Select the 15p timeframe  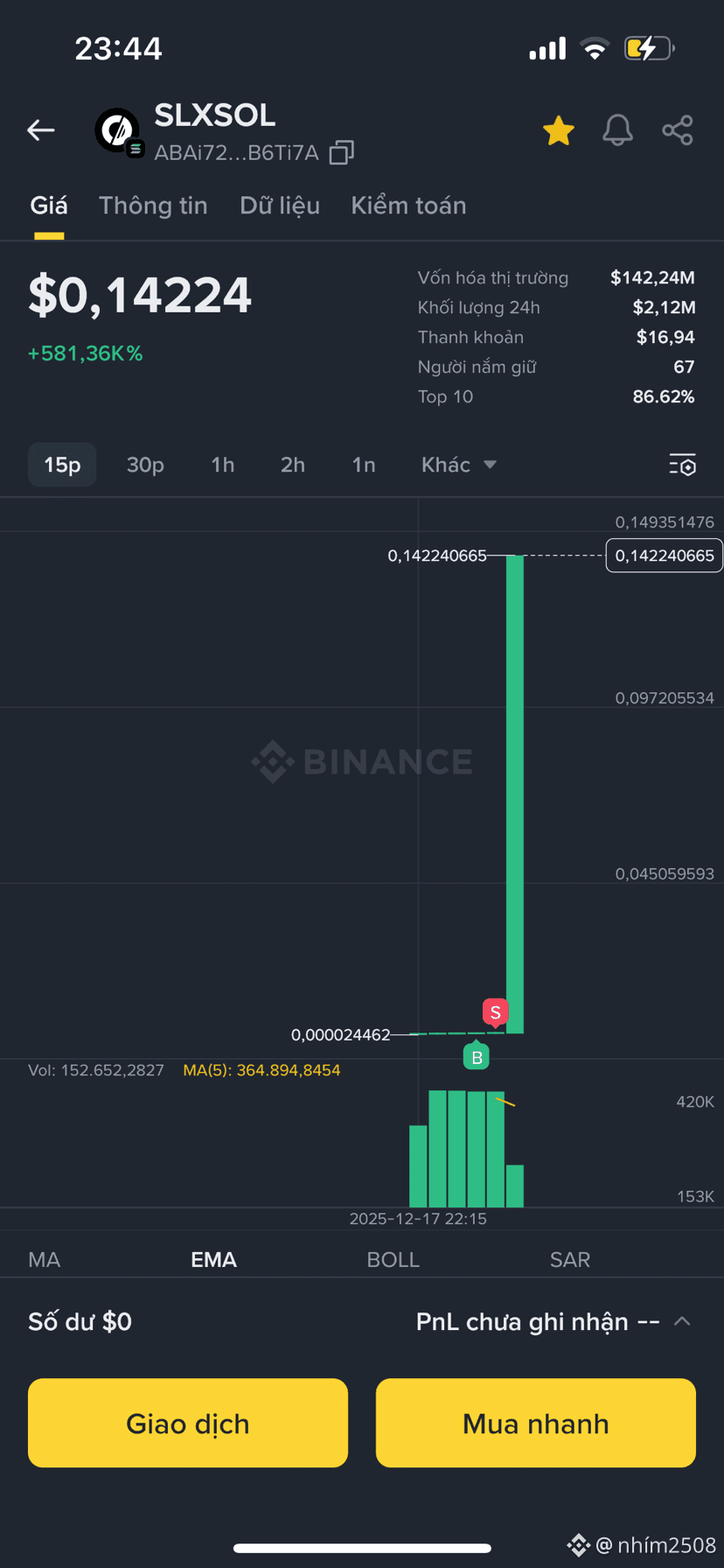(62, 465)
